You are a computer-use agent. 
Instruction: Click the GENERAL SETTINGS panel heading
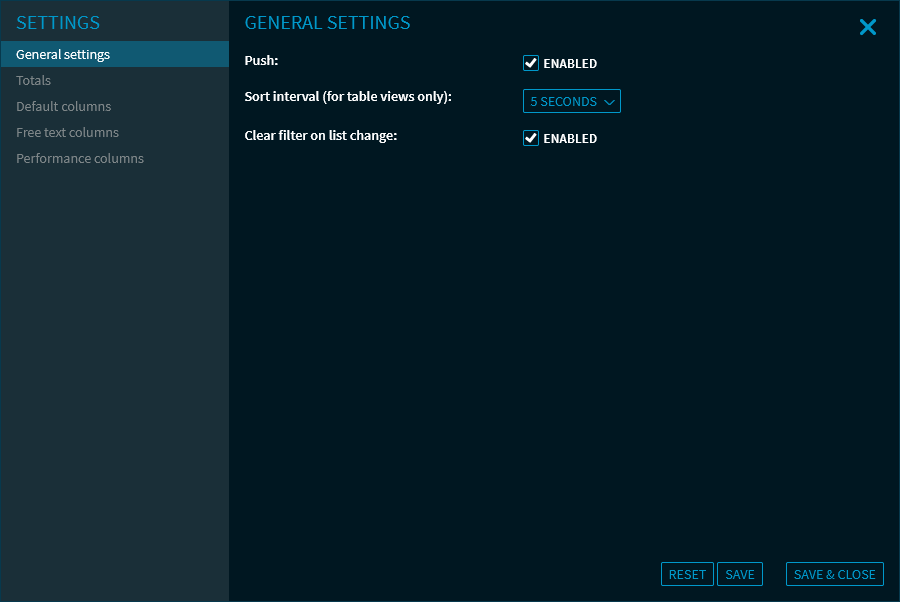327,23
